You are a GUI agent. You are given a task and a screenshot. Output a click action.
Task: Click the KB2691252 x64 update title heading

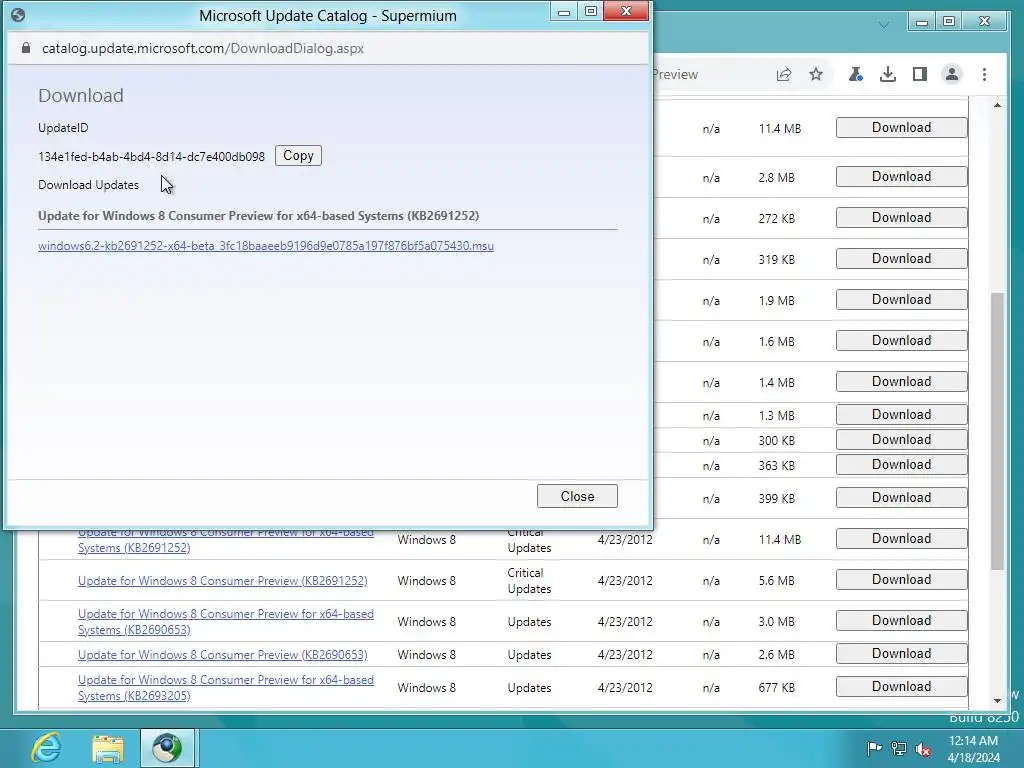259,216
